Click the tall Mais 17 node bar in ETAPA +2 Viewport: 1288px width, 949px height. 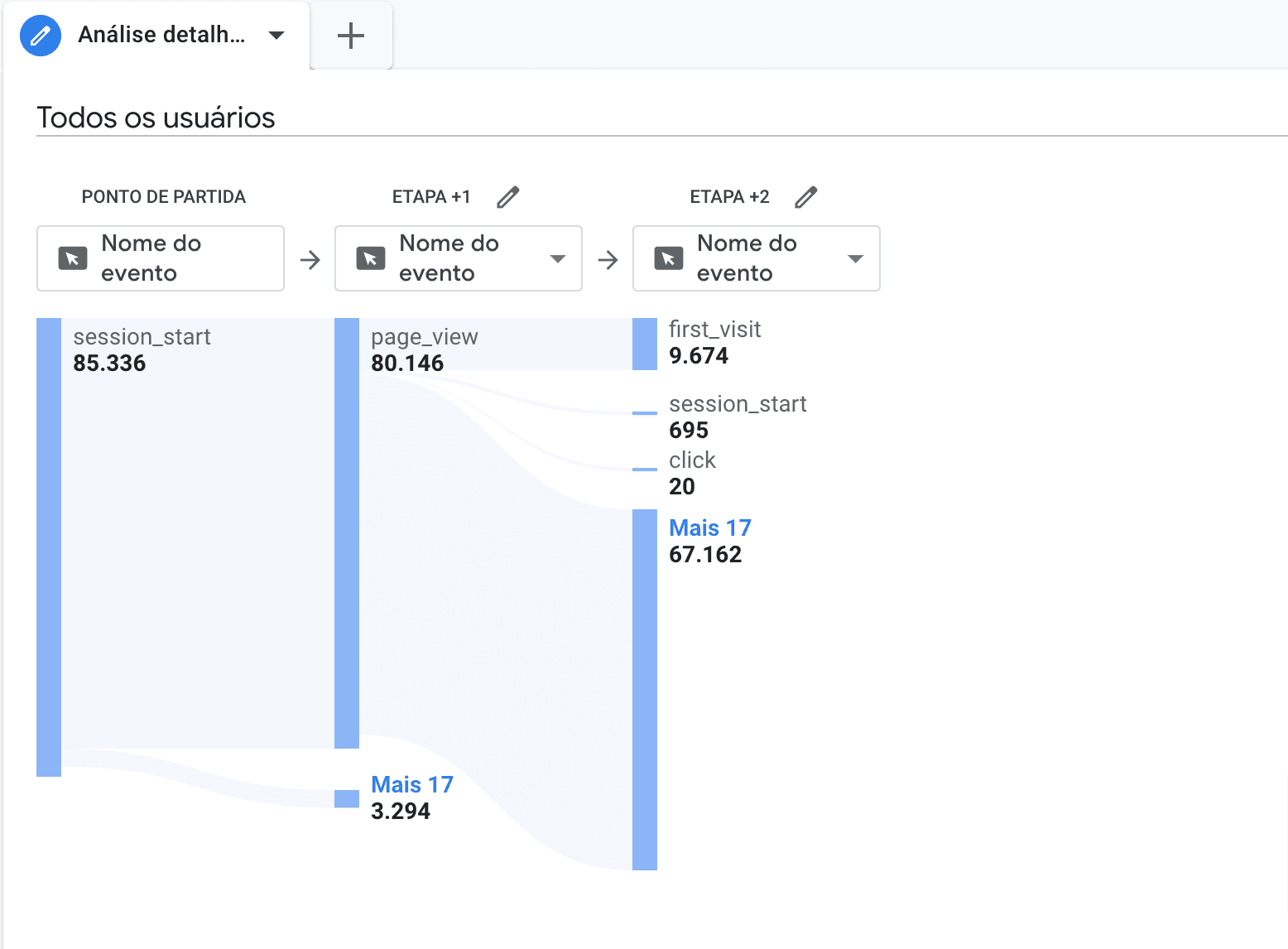tap(645, 689)
